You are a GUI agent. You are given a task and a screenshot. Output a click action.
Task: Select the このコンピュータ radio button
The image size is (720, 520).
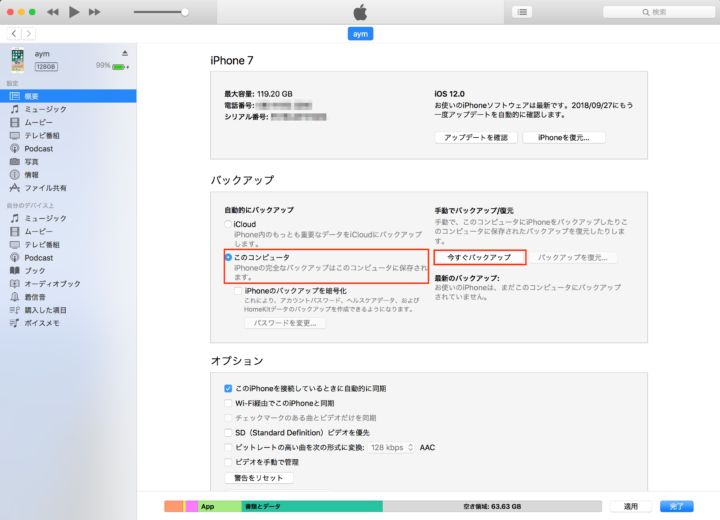(x=228, y=257)
